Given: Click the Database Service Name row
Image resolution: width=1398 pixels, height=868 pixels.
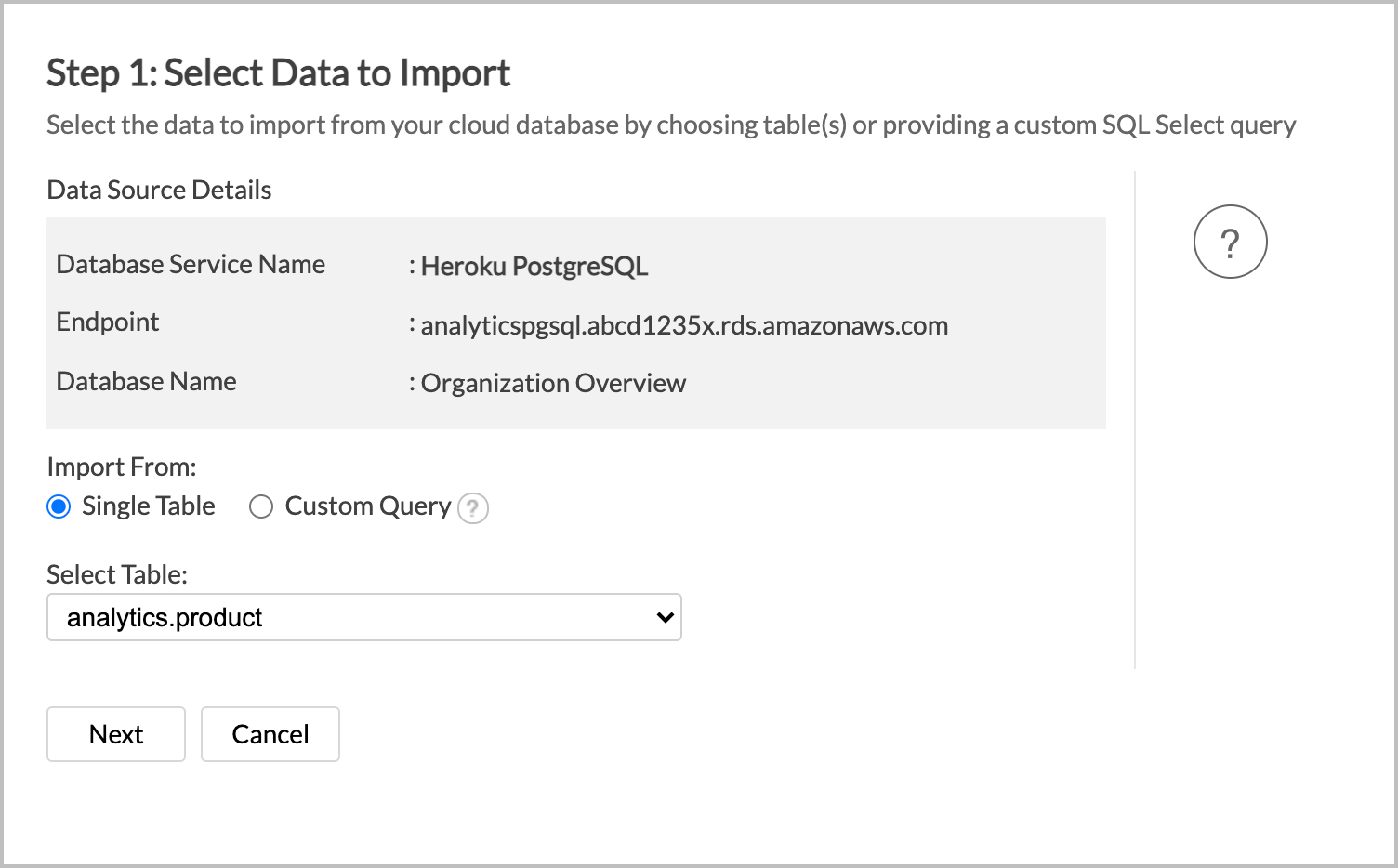Looking at the screenshot, I should (x=191, y=265).
